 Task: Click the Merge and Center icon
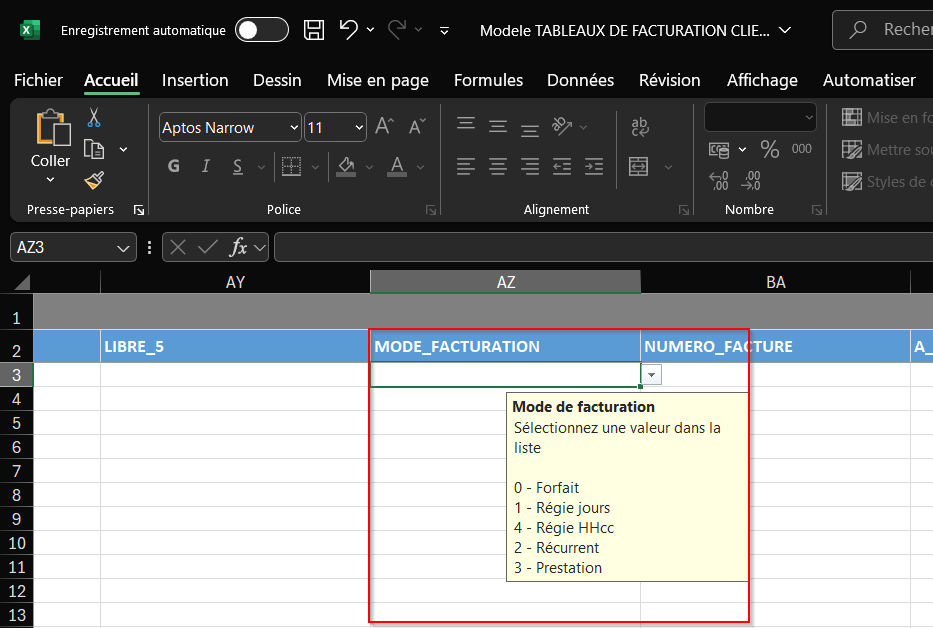(639, 166)
